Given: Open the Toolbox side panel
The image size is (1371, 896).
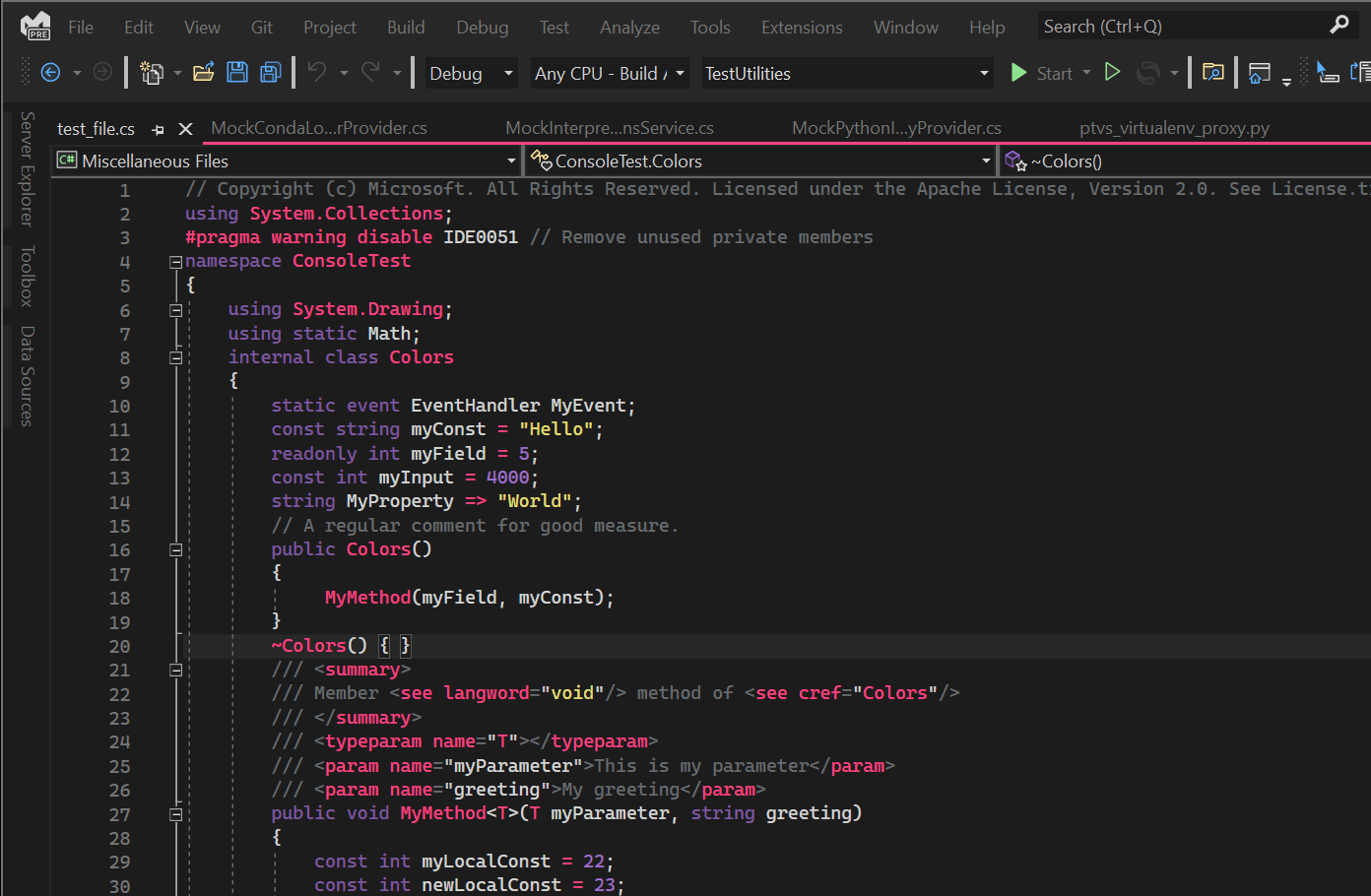Looking at the screenshot, I should [28, 276].
